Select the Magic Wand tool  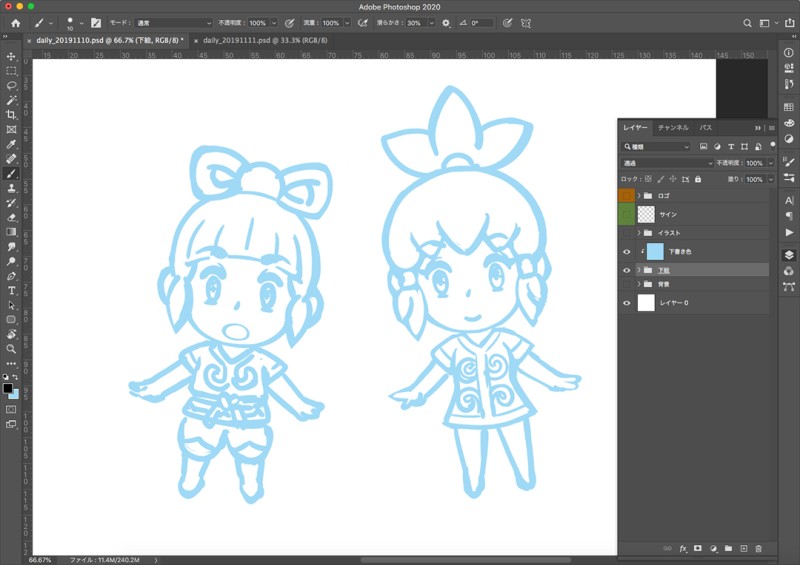(11, 100)
